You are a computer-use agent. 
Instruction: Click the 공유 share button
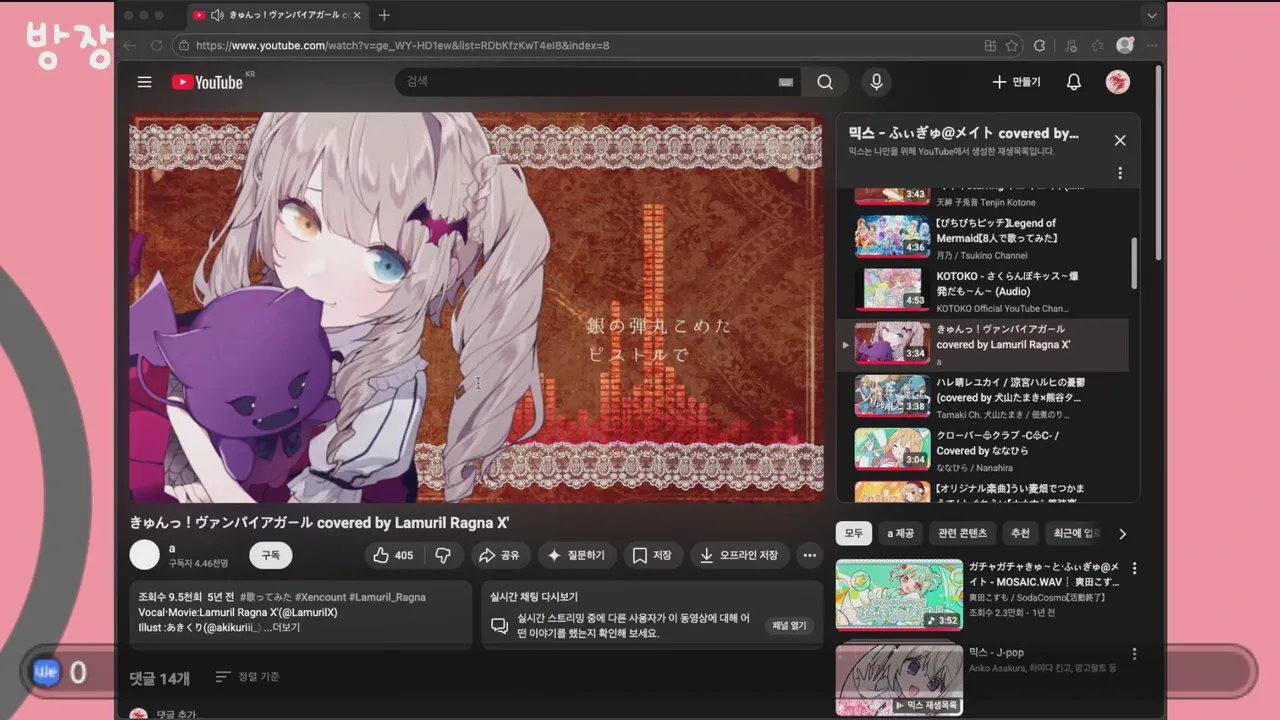499,555
